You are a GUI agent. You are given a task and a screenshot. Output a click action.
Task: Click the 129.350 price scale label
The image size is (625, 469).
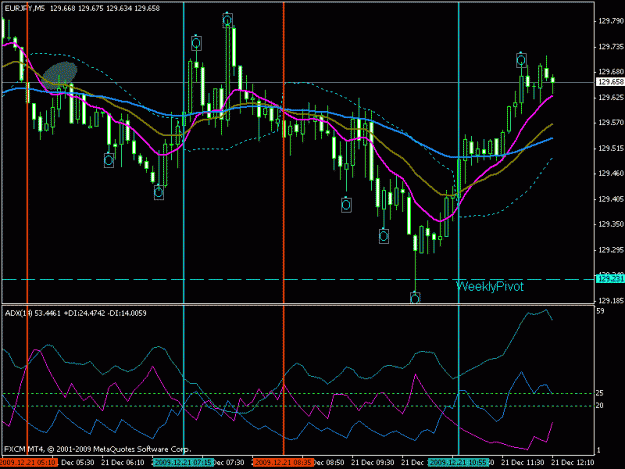click(x=610, y=224)
